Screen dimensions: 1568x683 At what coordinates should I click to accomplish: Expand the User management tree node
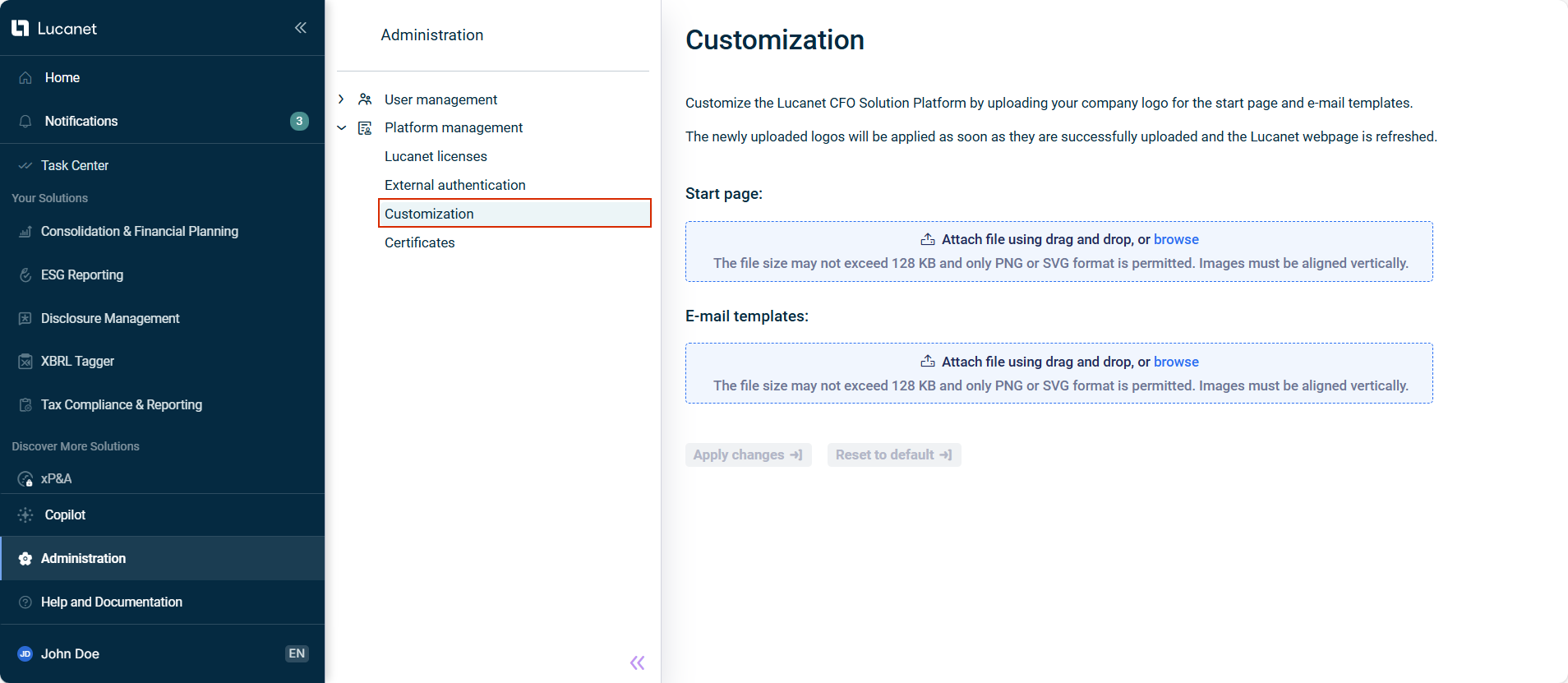tap(341, 99)
